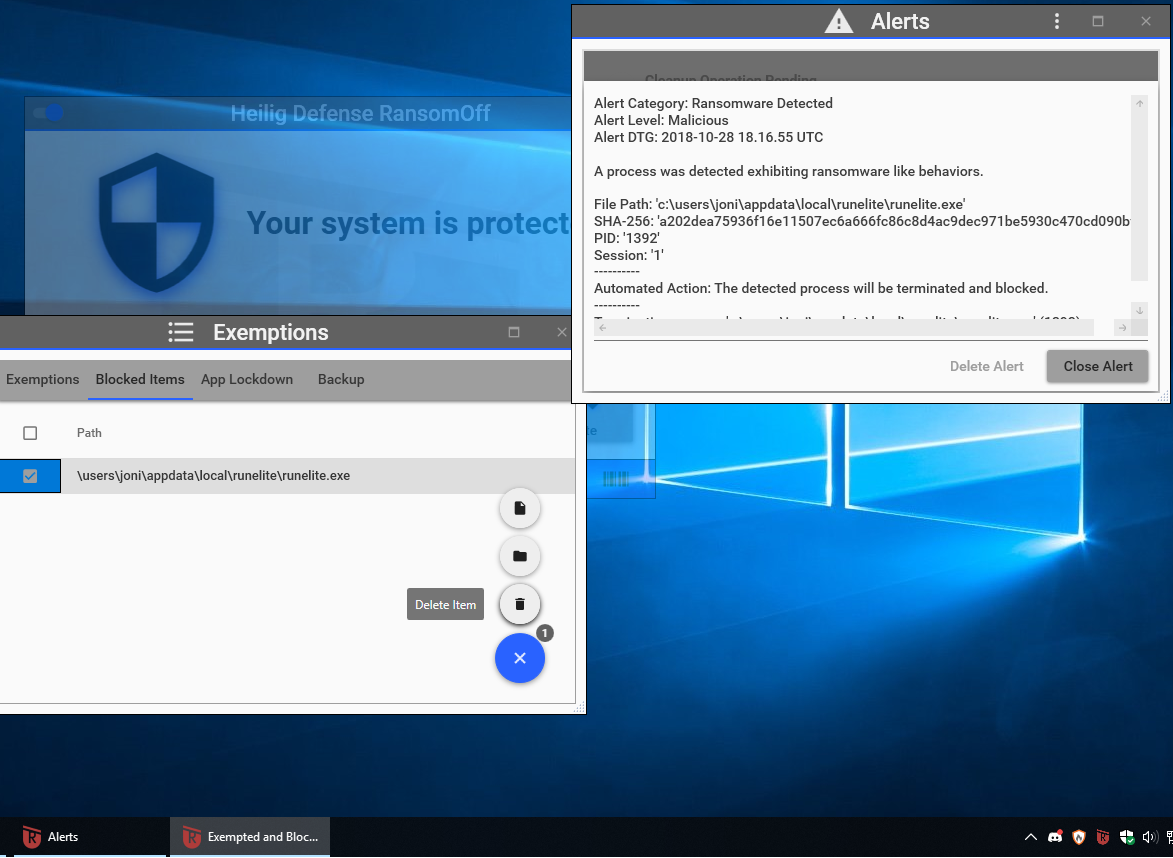Click the SHA-256 hash line
This screenshot has height=858, width=1173.
[x=862, y=221]
